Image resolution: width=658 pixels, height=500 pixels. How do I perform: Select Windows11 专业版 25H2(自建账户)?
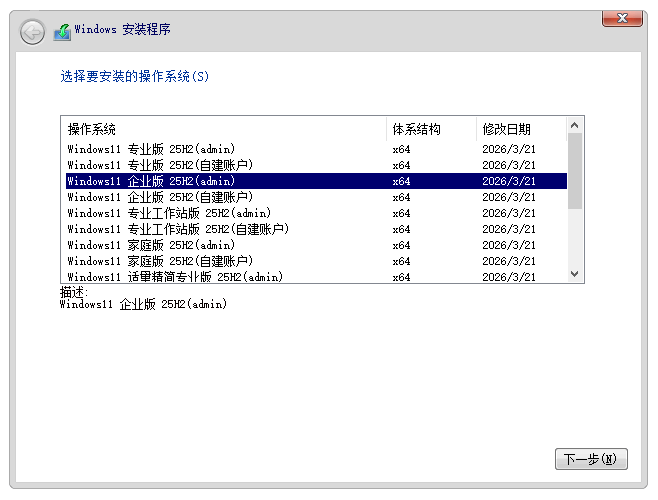pos(316,165)
